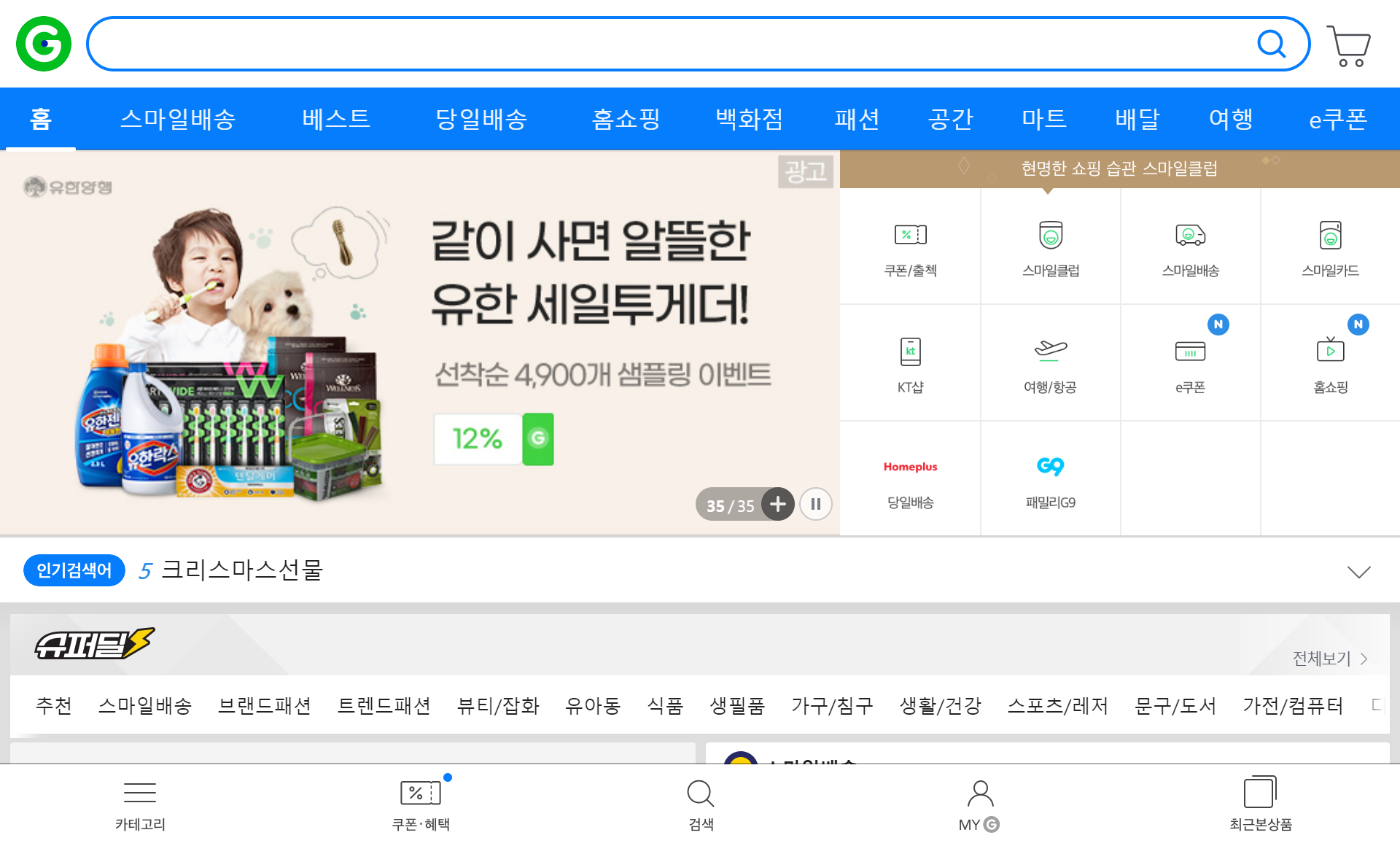Open the 쿠폰/출첵 coupon icon

click(x=910, y=248)
